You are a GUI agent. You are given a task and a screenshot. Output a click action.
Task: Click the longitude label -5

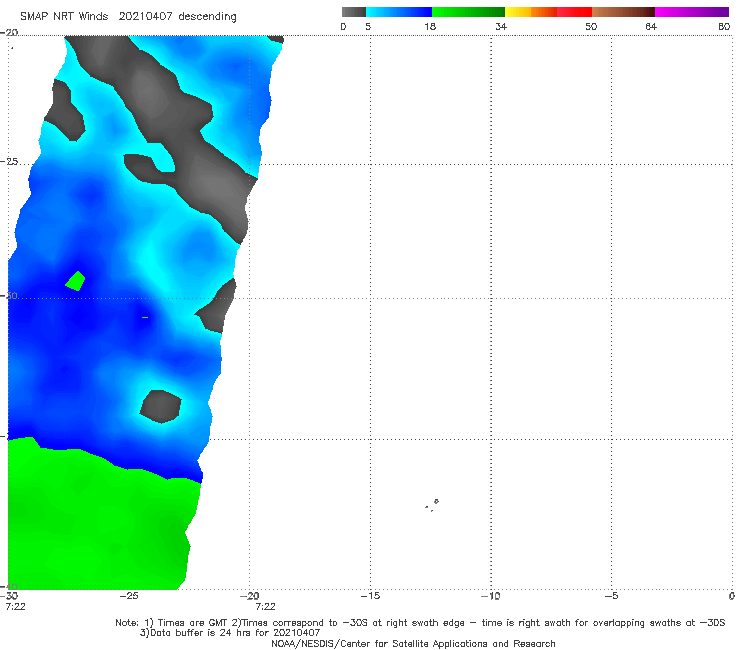[x=612, y=596]
